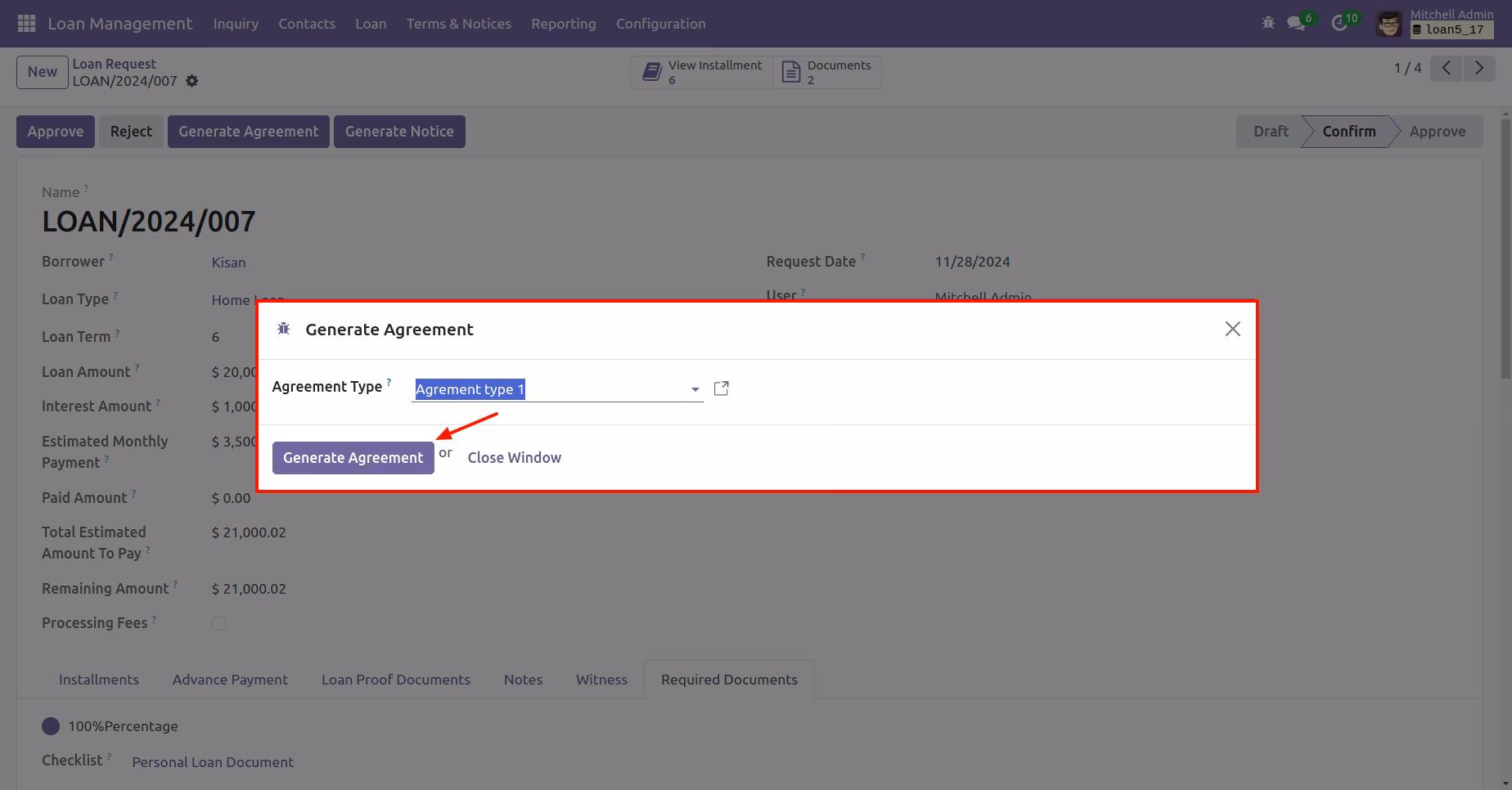
Task: Open the activities clock icon
Action: pos(1339,24)
